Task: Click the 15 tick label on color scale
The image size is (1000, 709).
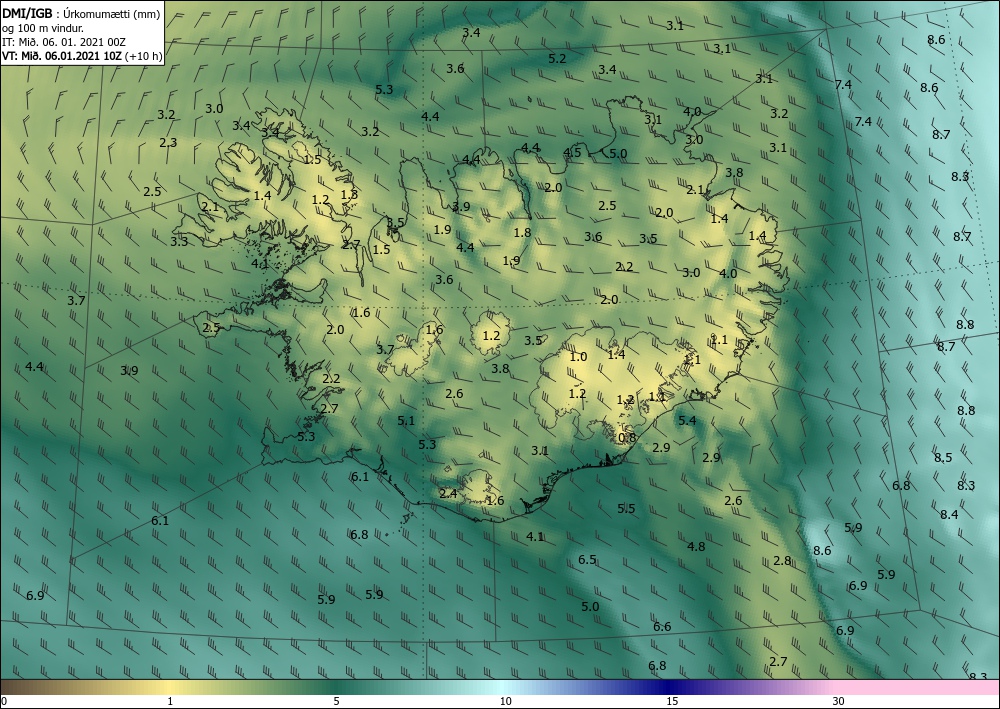Action: point(672,701)
